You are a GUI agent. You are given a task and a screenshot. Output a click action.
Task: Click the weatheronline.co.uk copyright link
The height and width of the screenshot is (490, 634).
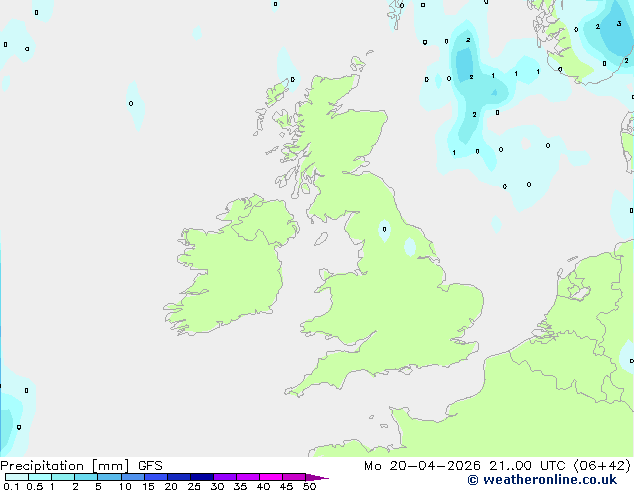click(542, 480)
